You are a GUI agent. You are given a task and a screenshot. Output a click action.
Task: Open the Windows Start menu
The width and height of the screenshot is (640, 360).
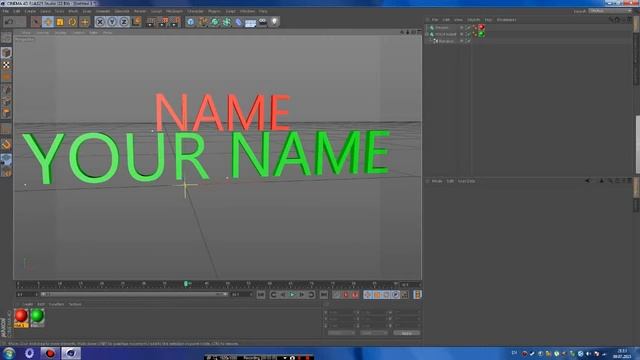tap(8, 353)
